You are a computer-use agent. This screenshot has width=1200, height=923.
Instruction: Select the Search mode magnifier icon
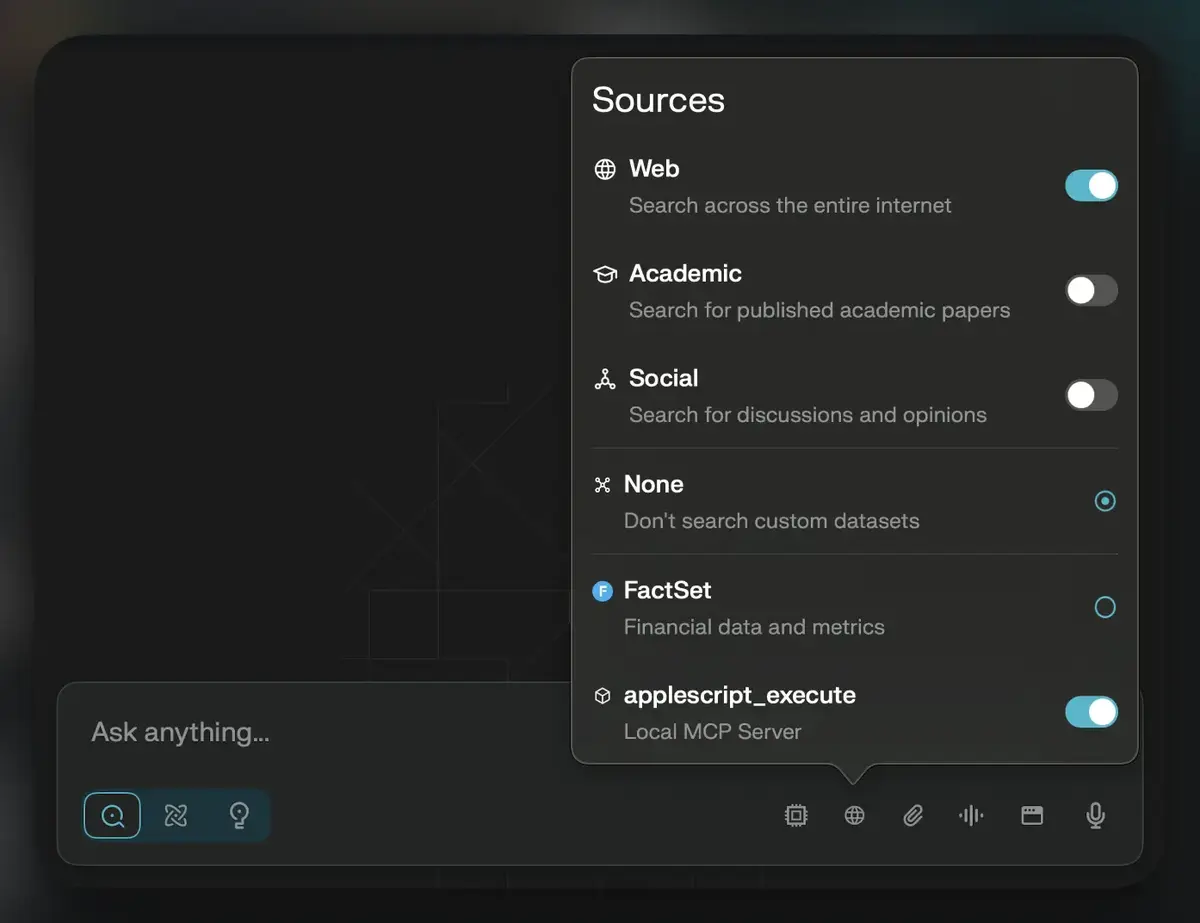click(112, 815)
